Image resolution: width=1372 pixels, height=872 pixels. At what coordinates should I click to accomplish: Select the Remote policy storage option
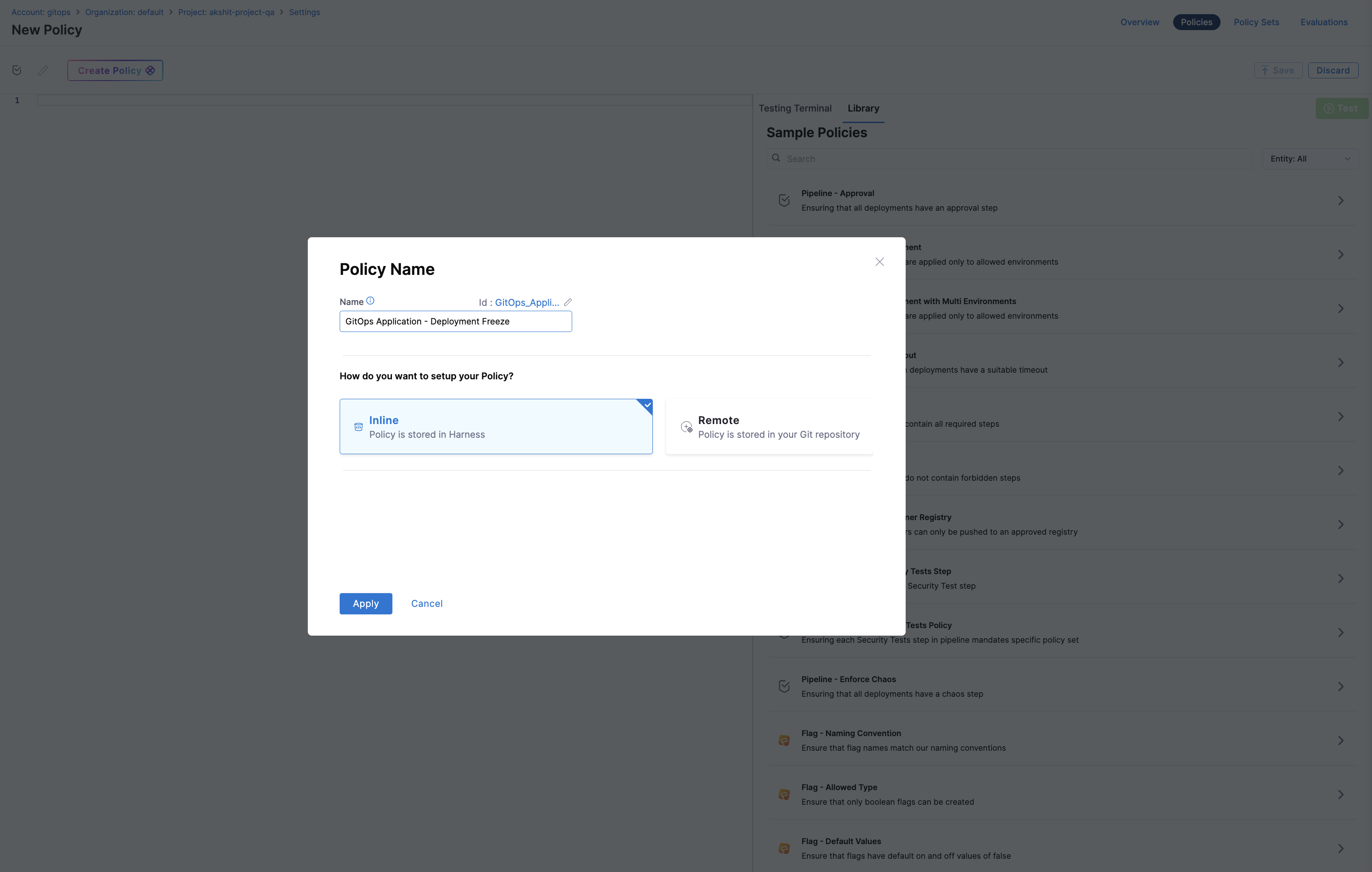point(769,426)
